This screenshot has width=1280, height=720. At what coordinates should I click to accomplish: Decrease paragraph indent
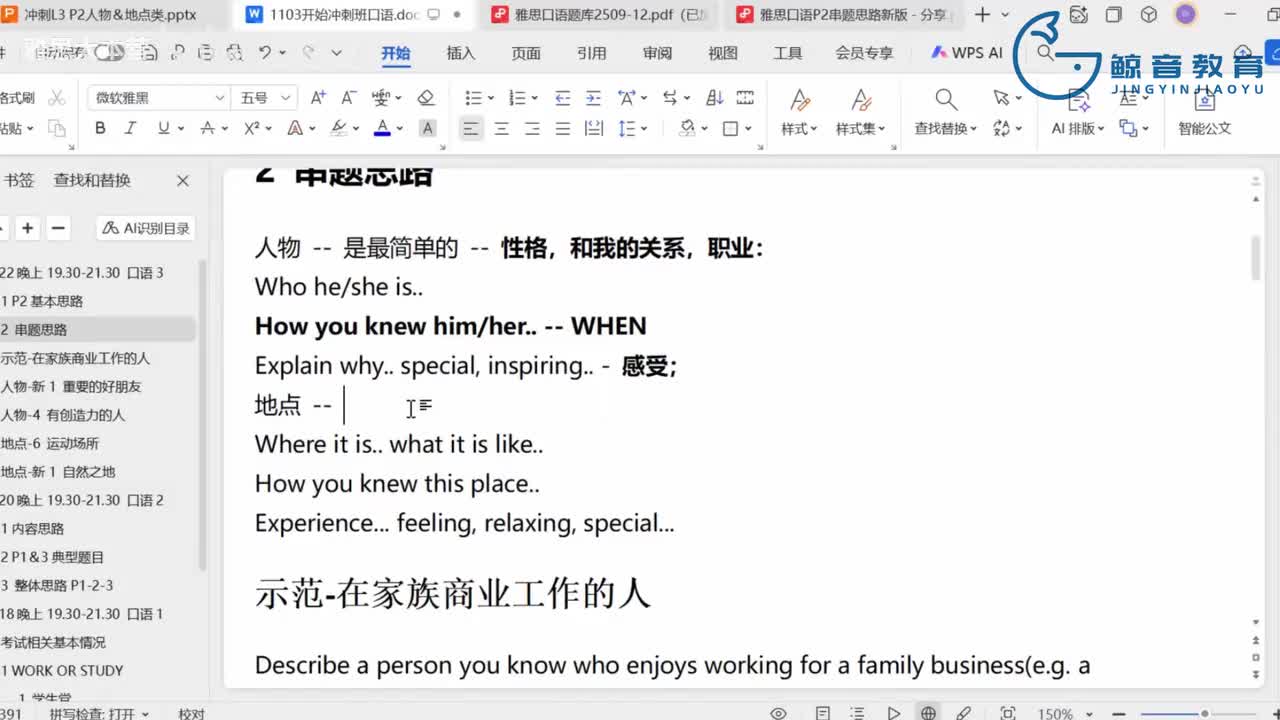[x=563, y=97]
